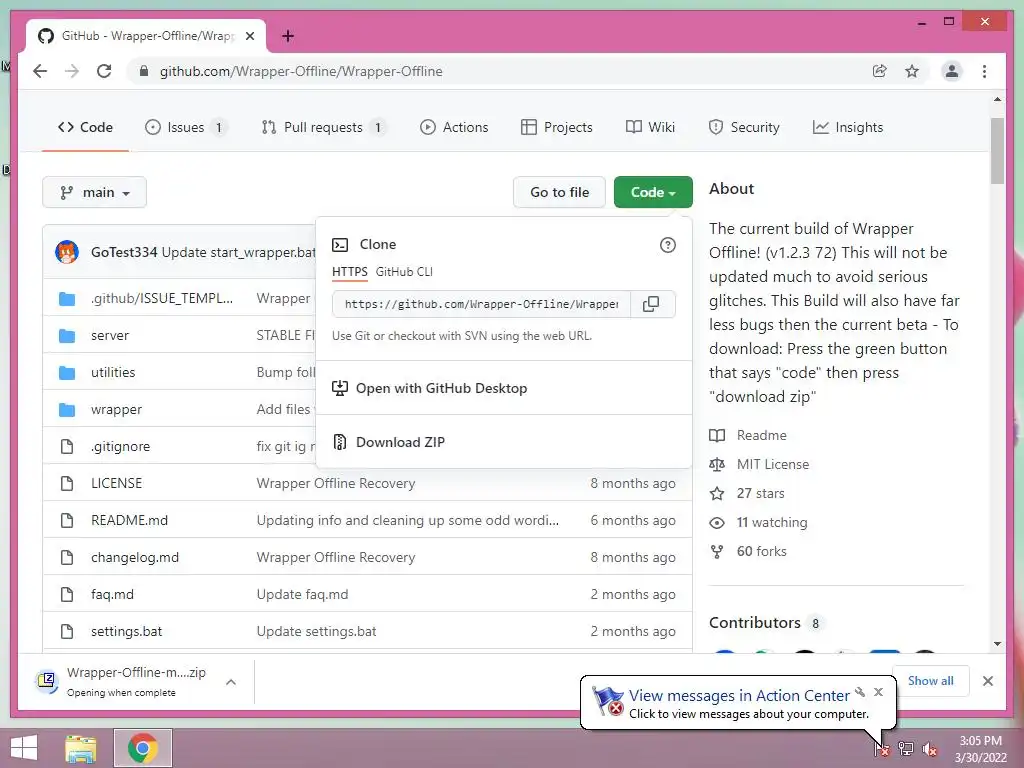The image size is (1024, 768).
Task: View site info via the padlock icon
Action: 144,71
